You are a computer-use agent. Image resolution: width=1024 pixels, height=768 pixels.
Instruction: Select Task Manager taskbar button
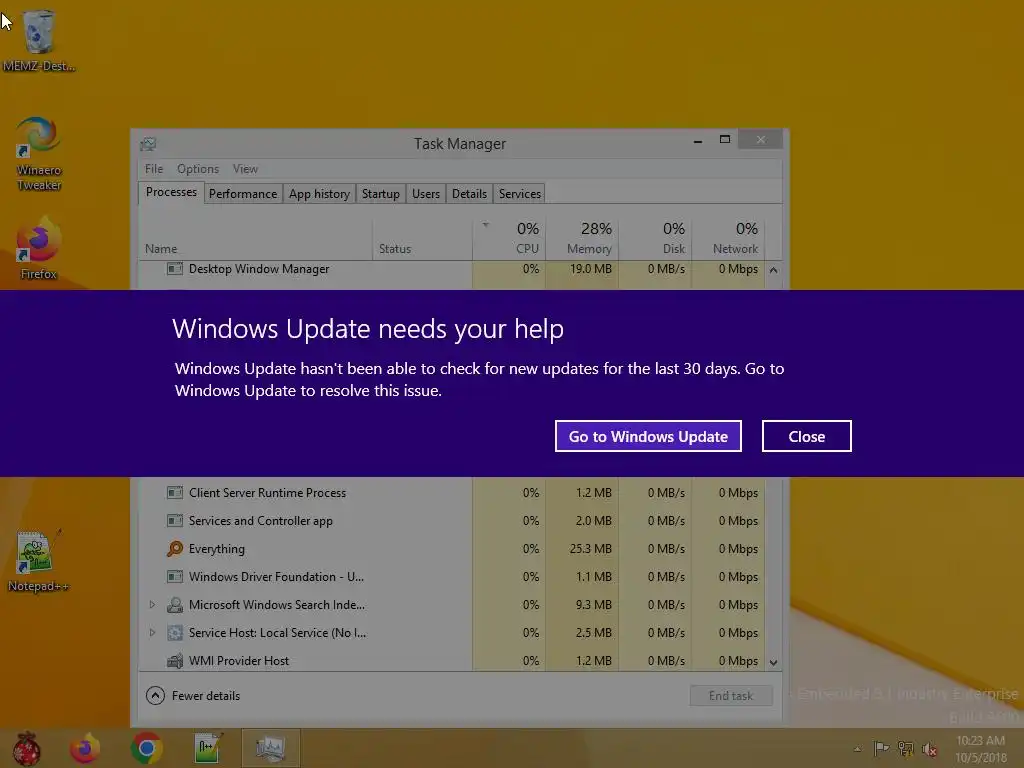coord(270,748)
